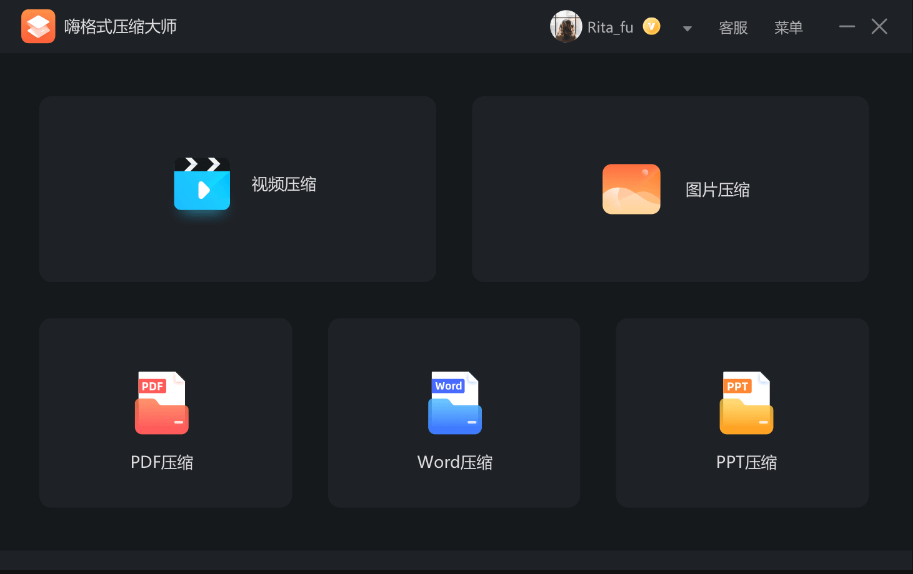The height and width of the screenshot is (574, 913).
Task: Click the PPT压缩 label
Action: pyautogui.click(x=746, y=462)
